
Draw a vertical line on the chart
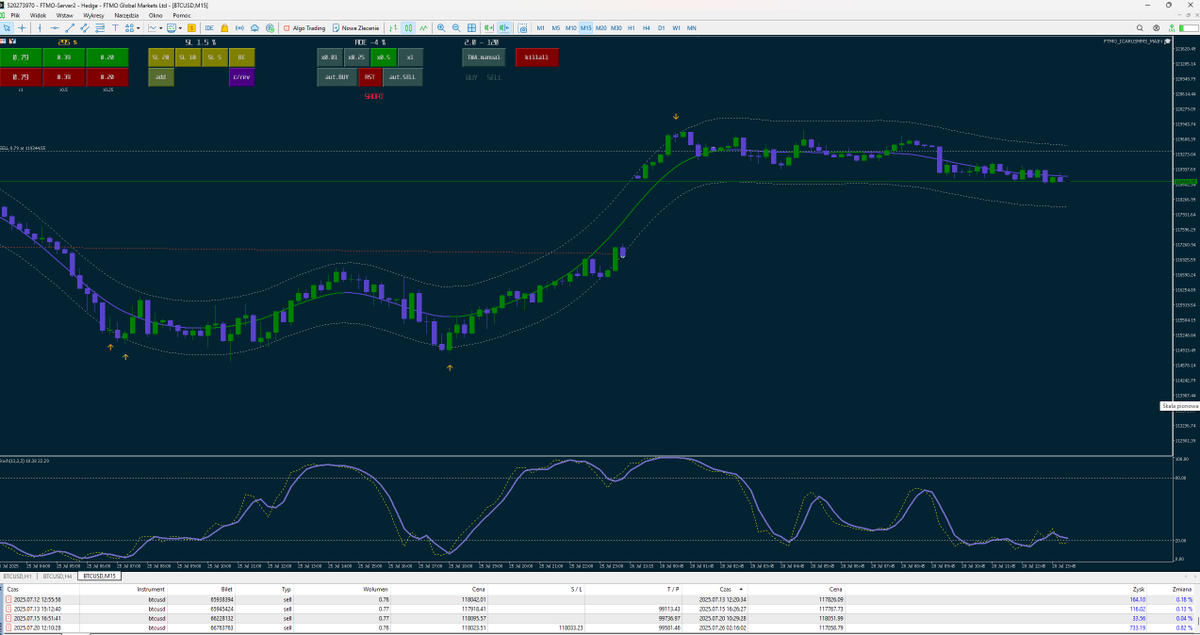click(40, 28)
